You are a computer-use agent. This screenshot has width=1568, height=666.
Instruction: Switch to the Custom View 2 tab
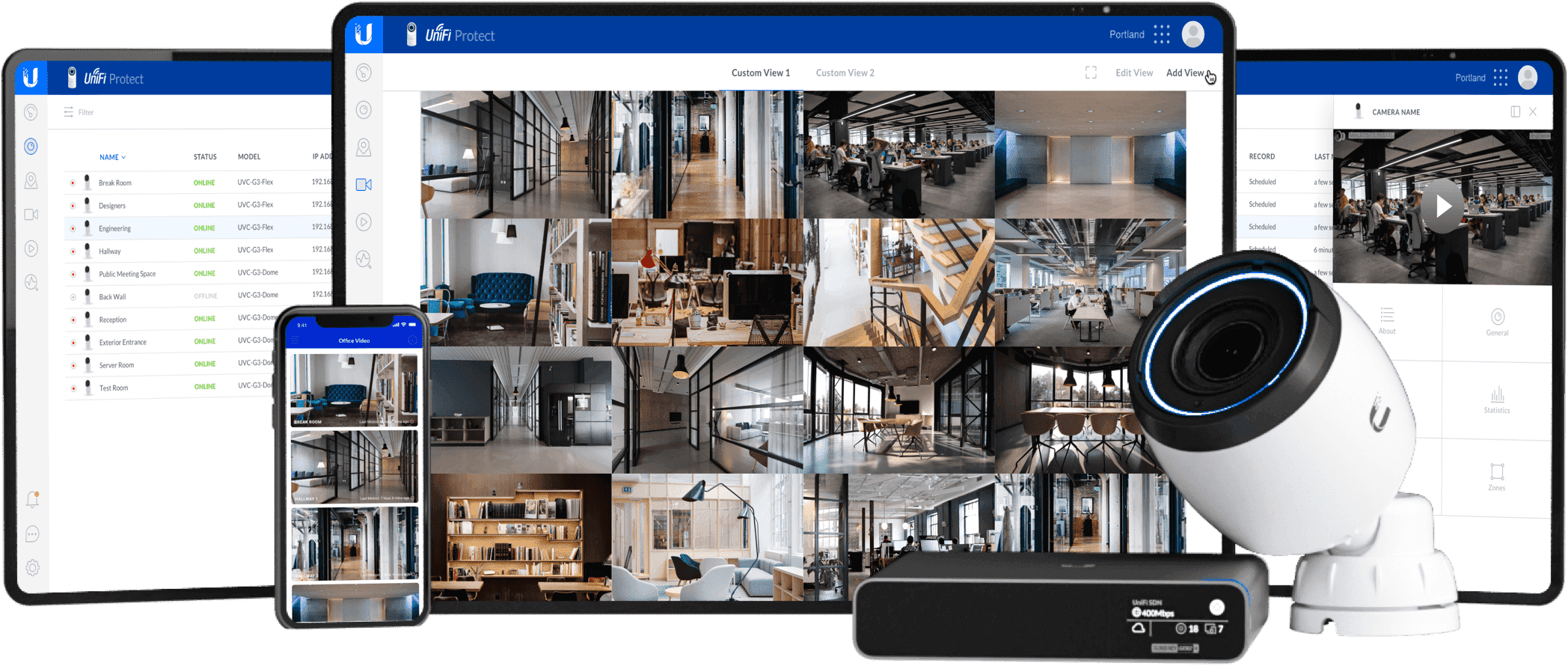[845, 73]
